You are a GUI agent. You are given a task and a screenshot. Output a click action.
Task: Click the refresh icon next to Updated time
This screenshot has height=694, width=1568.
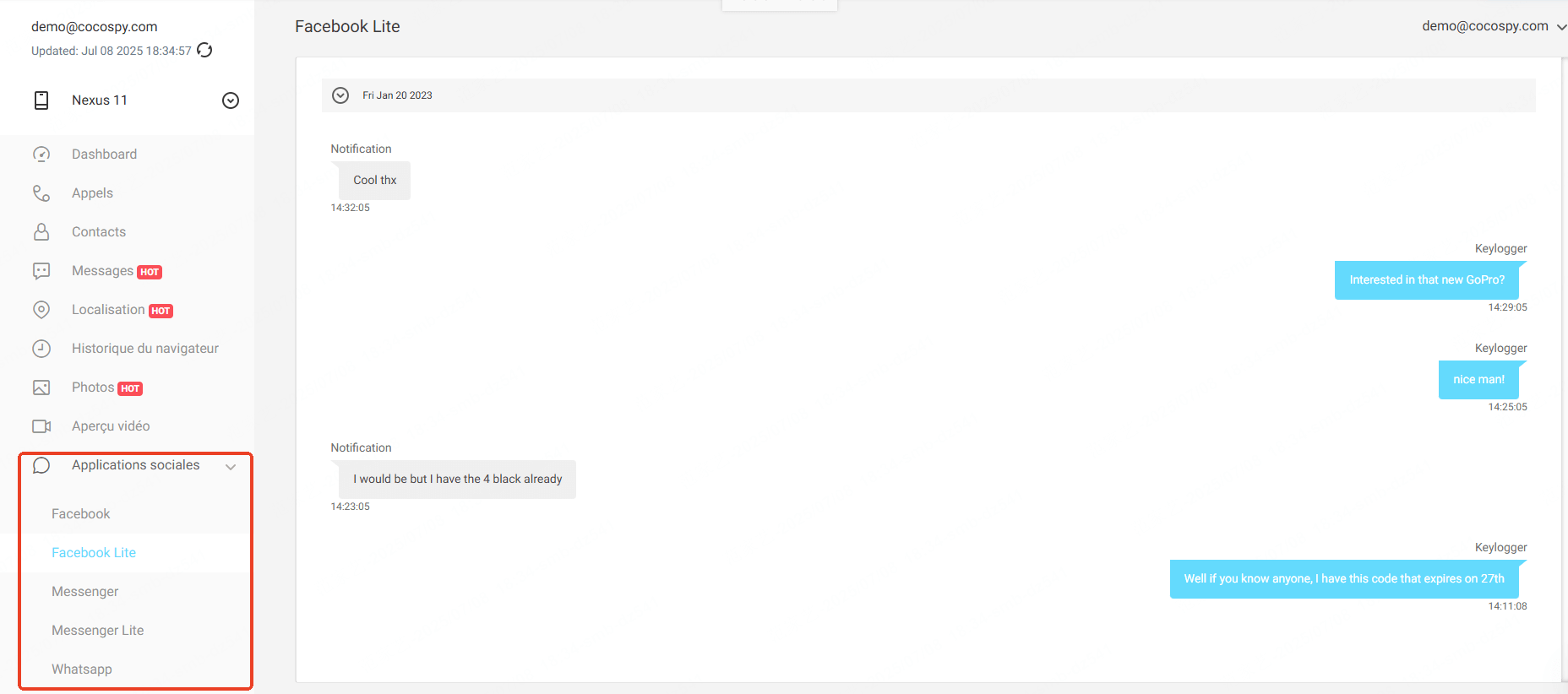pyautogui.click(x=204, y=50)
